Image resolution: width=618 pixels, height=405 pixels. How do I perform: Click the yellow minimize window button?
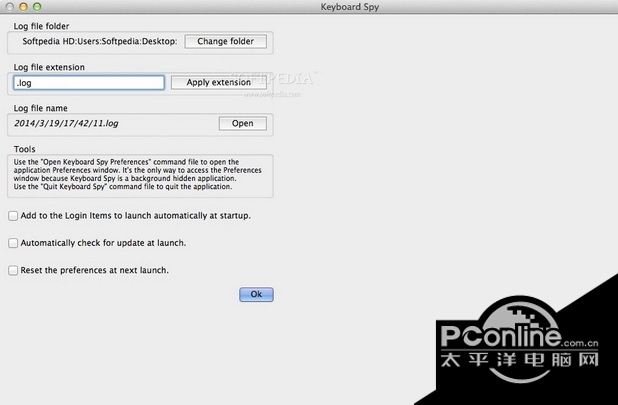pyautogui.click(x=23, y=6)
